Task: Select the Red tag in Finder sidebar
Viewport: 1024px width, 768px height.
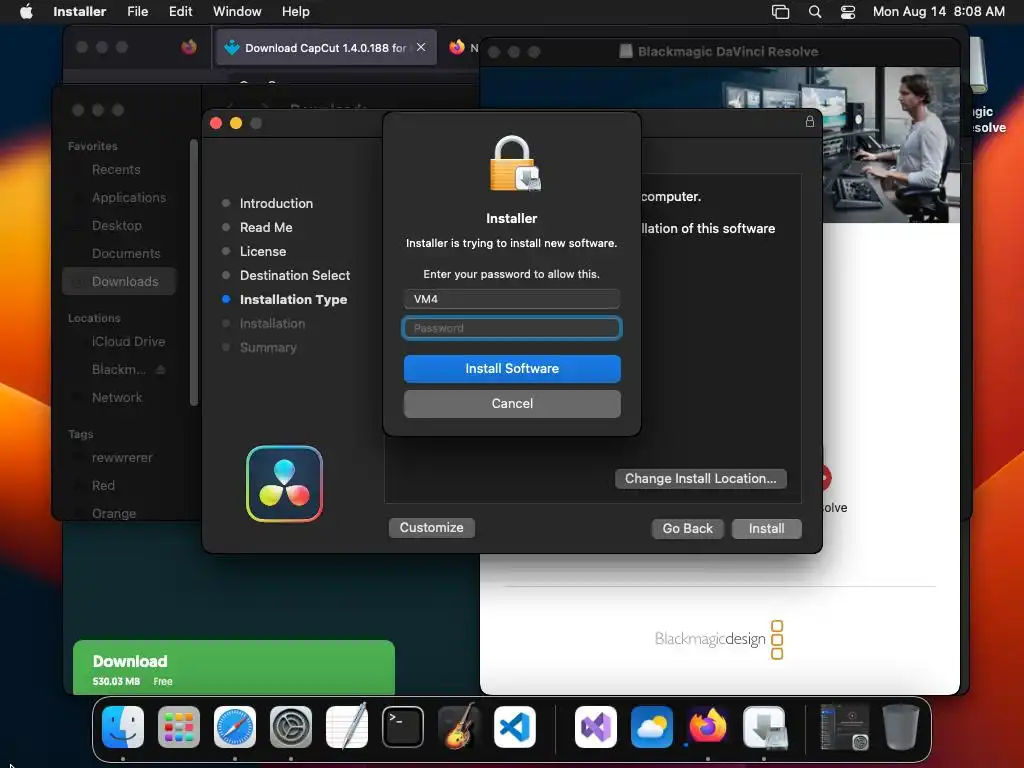Action: [103, 486]
